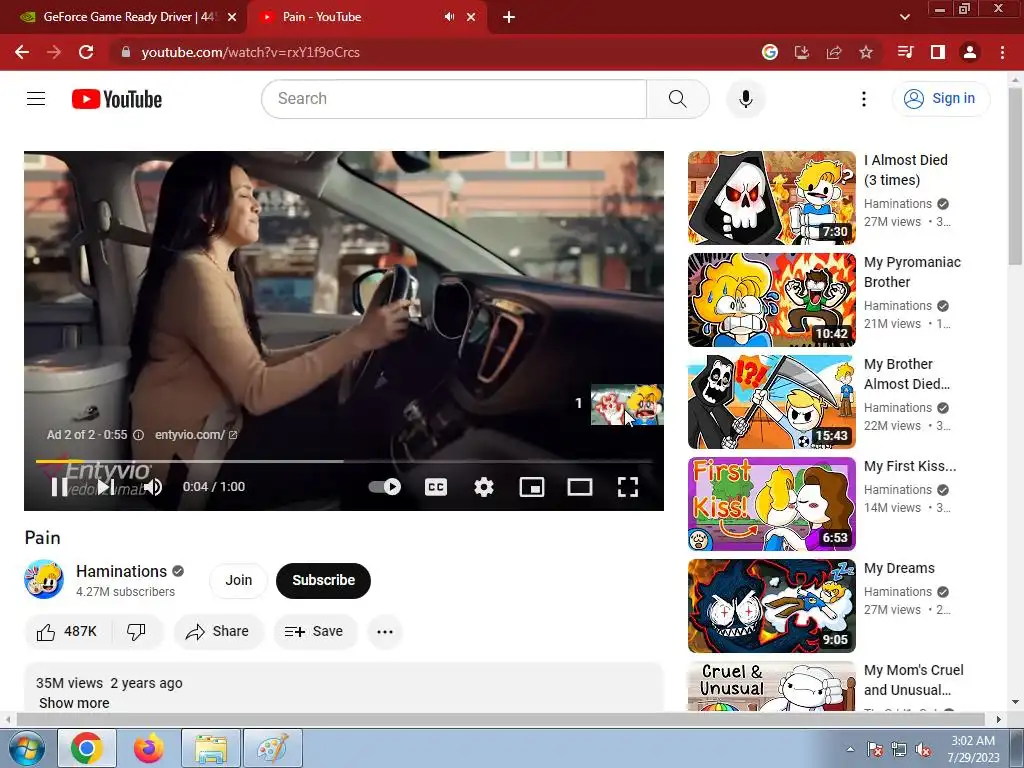Viewport: 1024px width, 768px height.
Task: Open 'My Dreams' video thumbnail
Action: point(771,605)
